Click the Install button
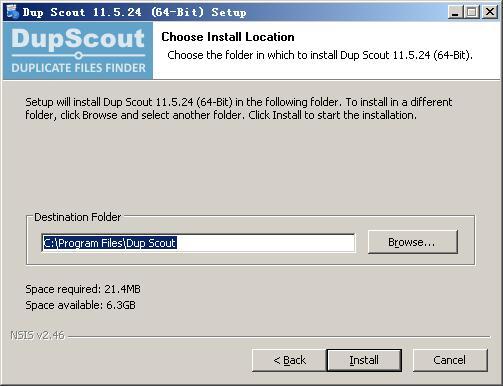 click(364, 360)
